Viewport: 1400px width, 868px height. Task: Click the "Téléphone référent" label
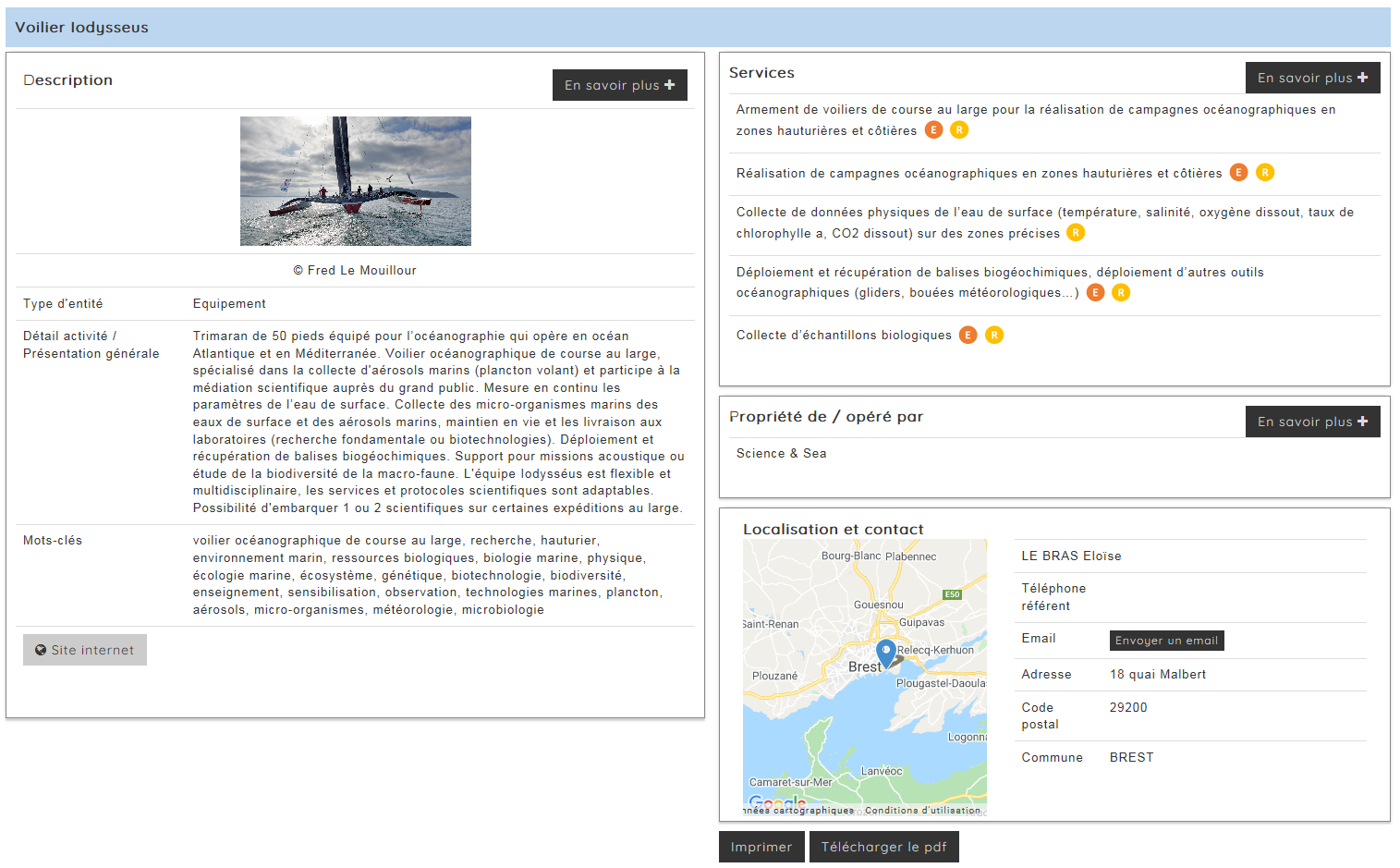pos(1053,597)
